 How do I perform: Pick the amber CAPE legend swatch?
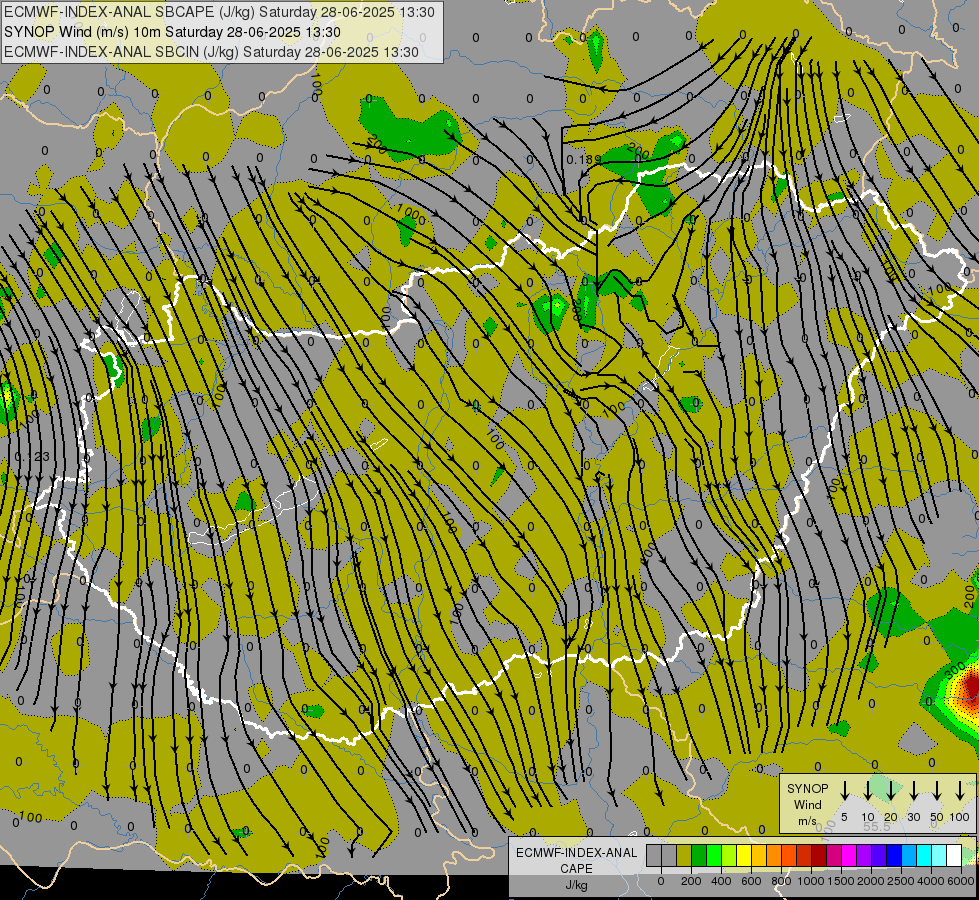click(759, 855)
